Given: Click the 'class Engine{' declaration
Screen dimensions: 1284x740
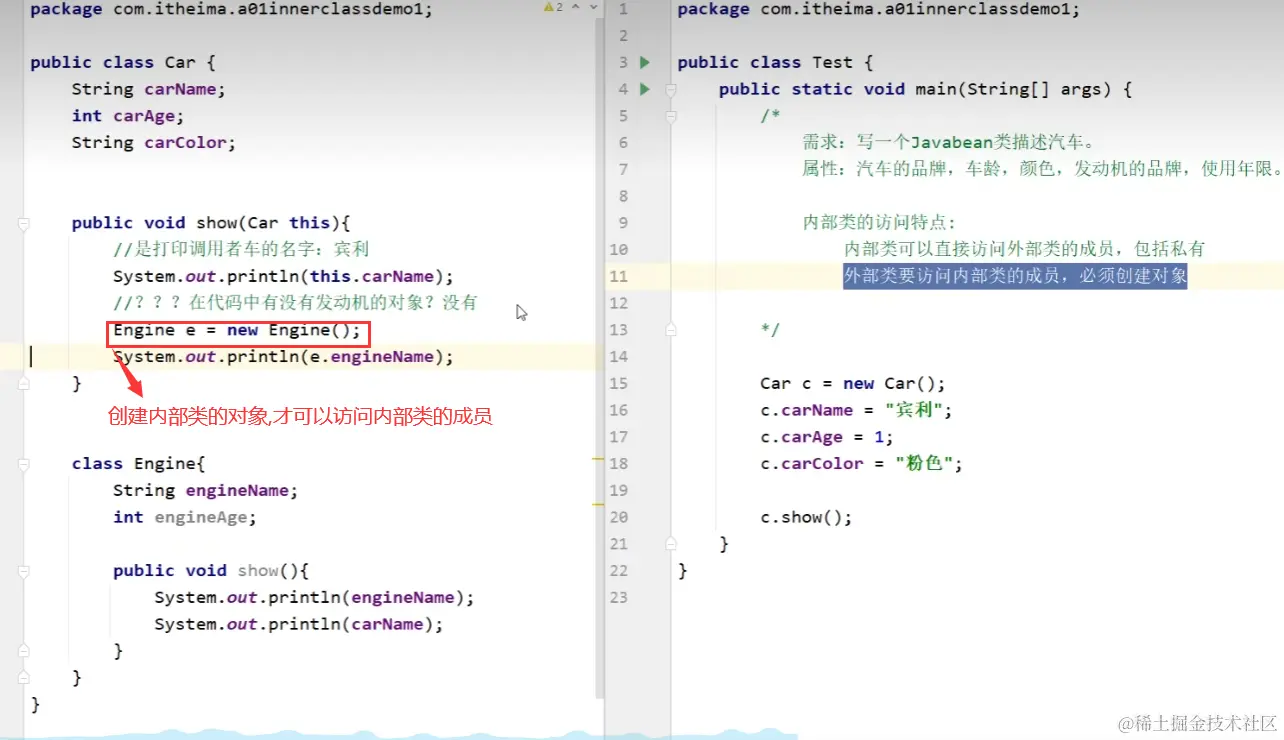Looking at the screenshot, I should point(138,464).
